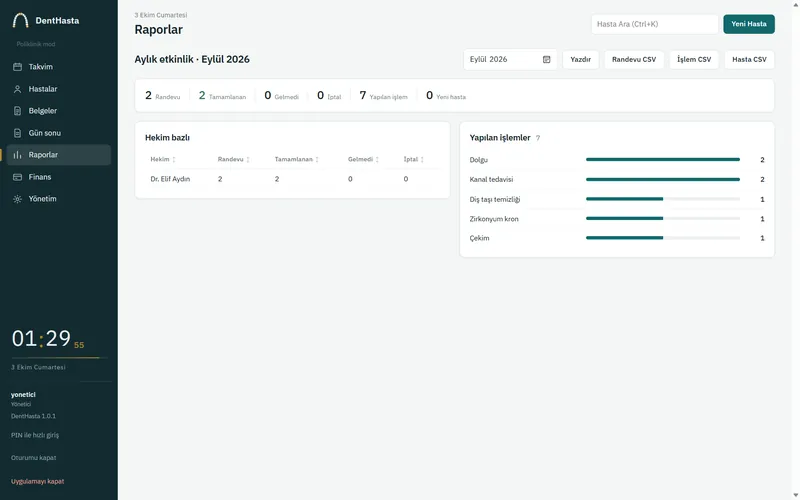Click the help question mark beside Yapılan işlemler
Viewport: 800px width, 500px height.
[x=538, y=138]
